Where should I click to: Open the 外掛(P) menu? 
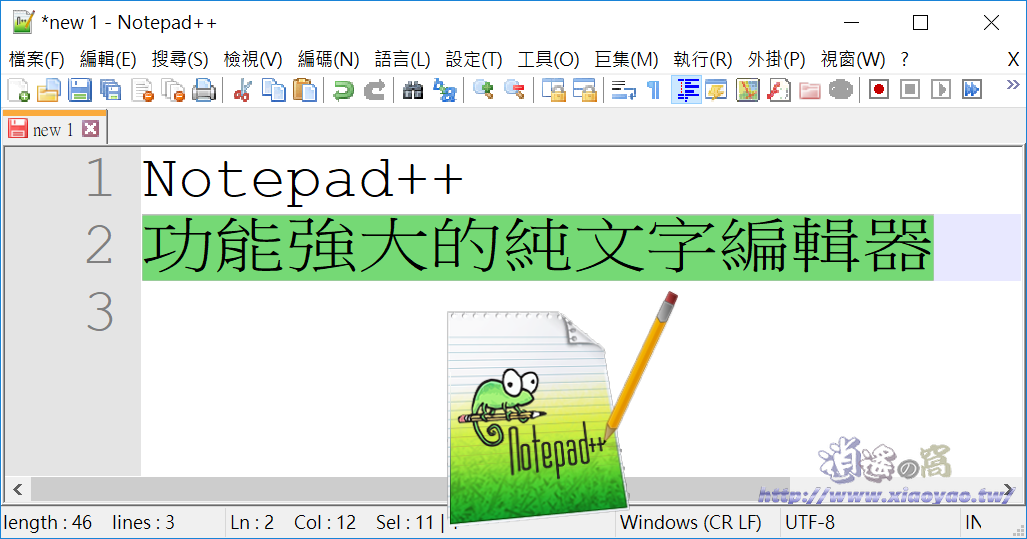click(x=776, y=60)
